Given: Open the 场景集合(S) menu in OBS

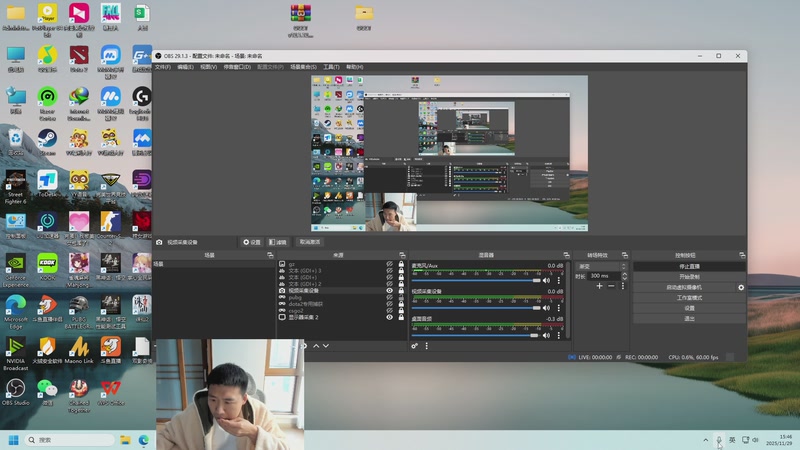Looking at the screenshot, I should (x=304, y=67).
